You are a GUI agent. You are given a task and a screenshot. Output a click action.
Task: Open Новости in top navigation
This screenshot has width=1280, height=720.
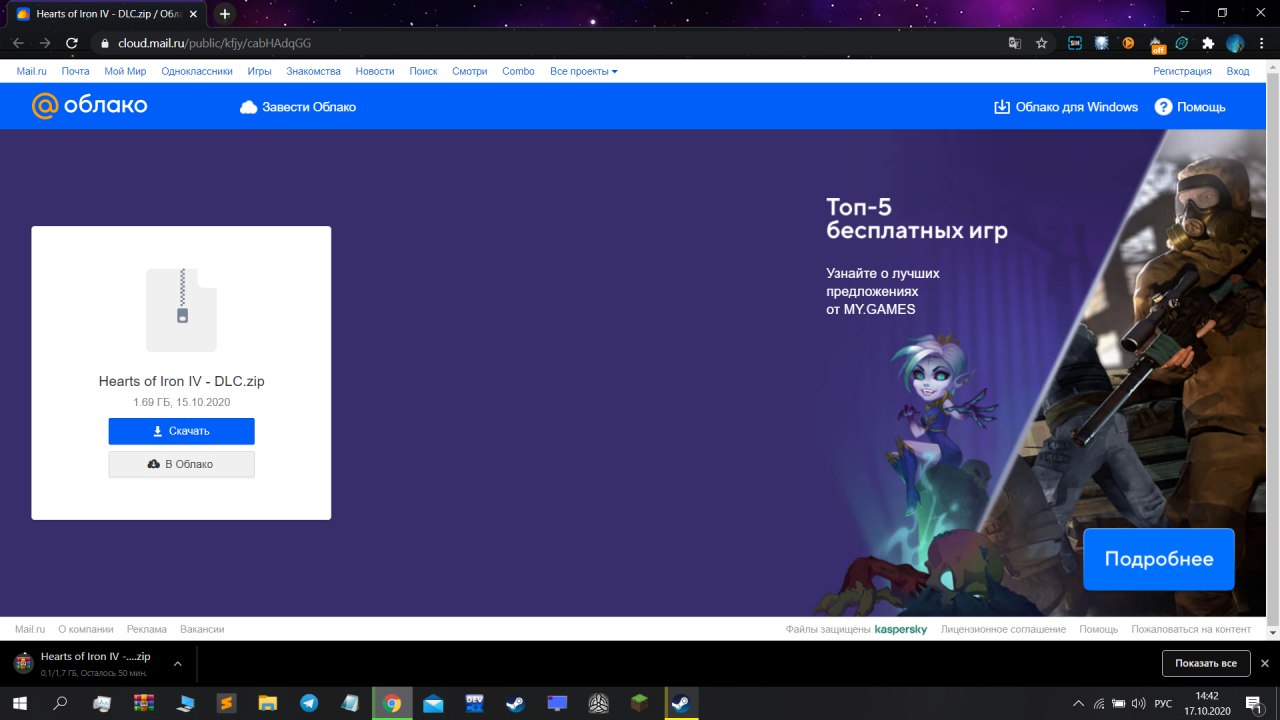(x=375, y=71)
